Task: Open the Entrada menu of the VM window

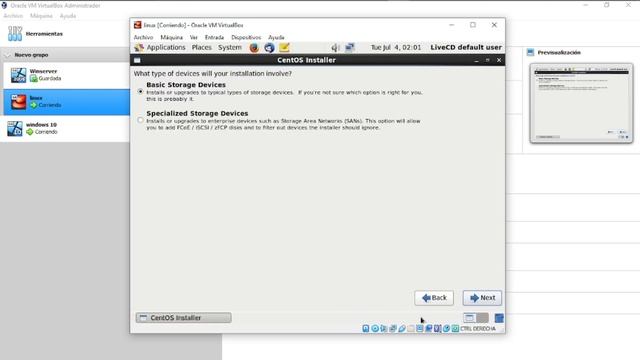Action: coord(214,37)
